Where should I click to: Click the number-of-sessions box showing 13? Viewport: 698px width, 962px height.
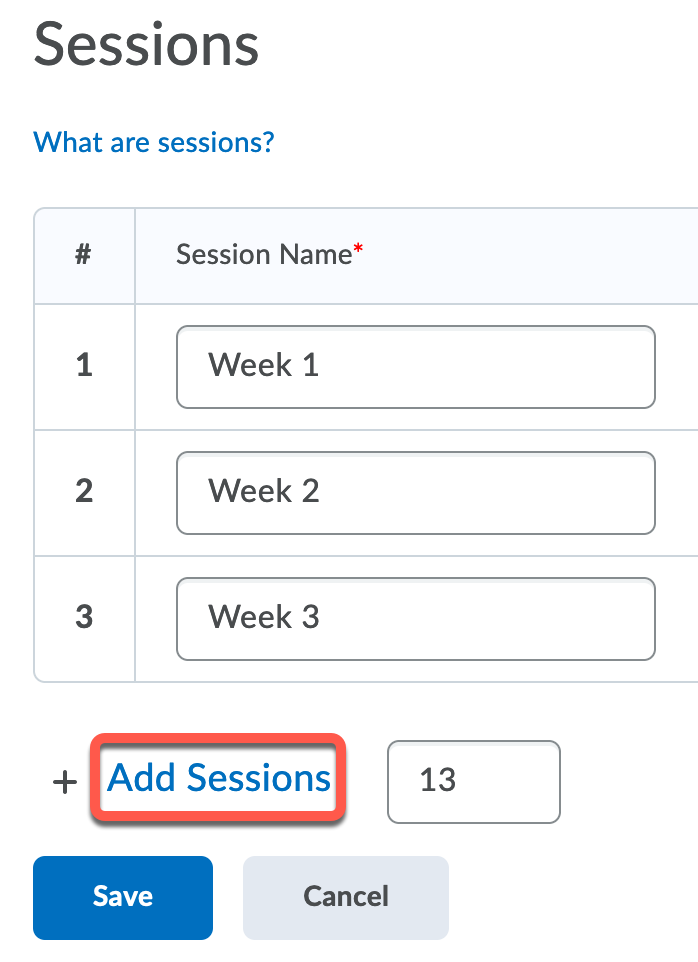click(x=473, y=781)
